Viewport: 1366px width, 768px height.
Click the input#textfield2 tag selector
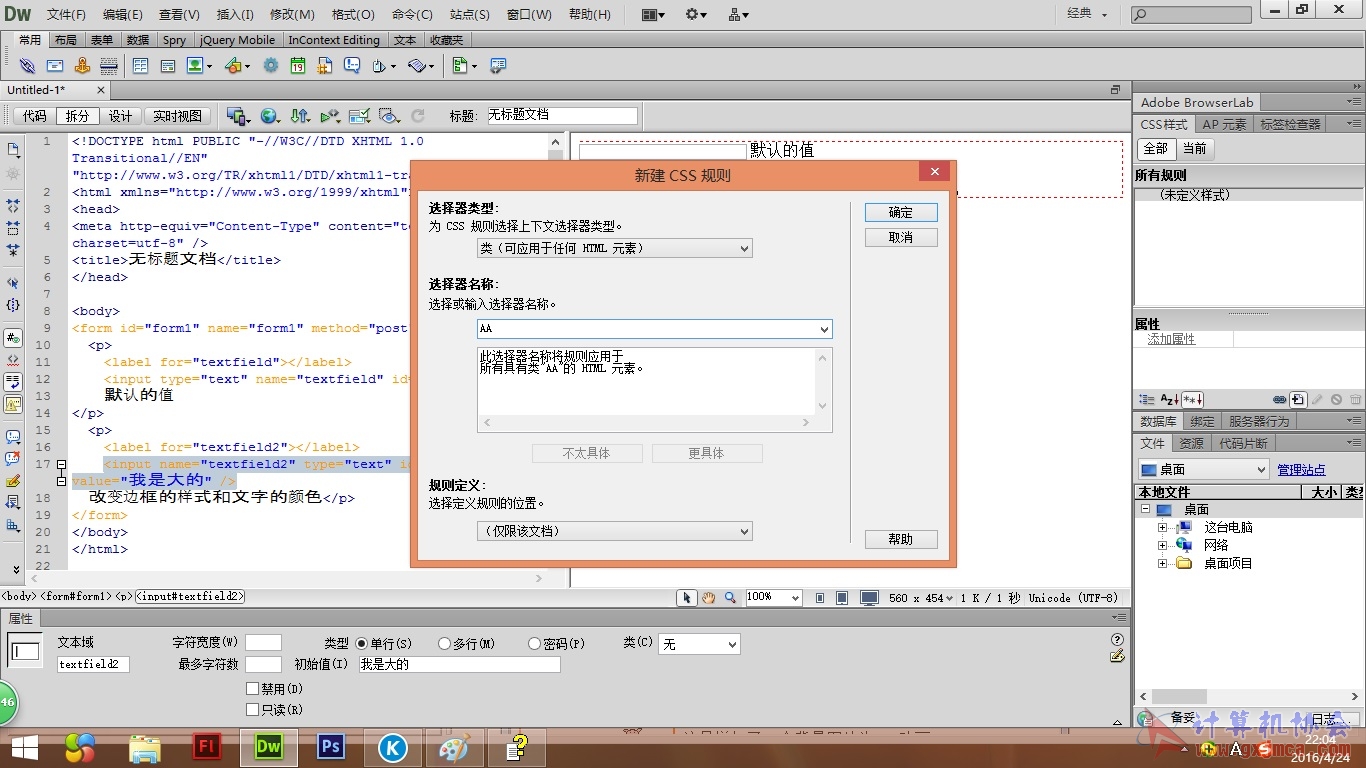point(190,596)
